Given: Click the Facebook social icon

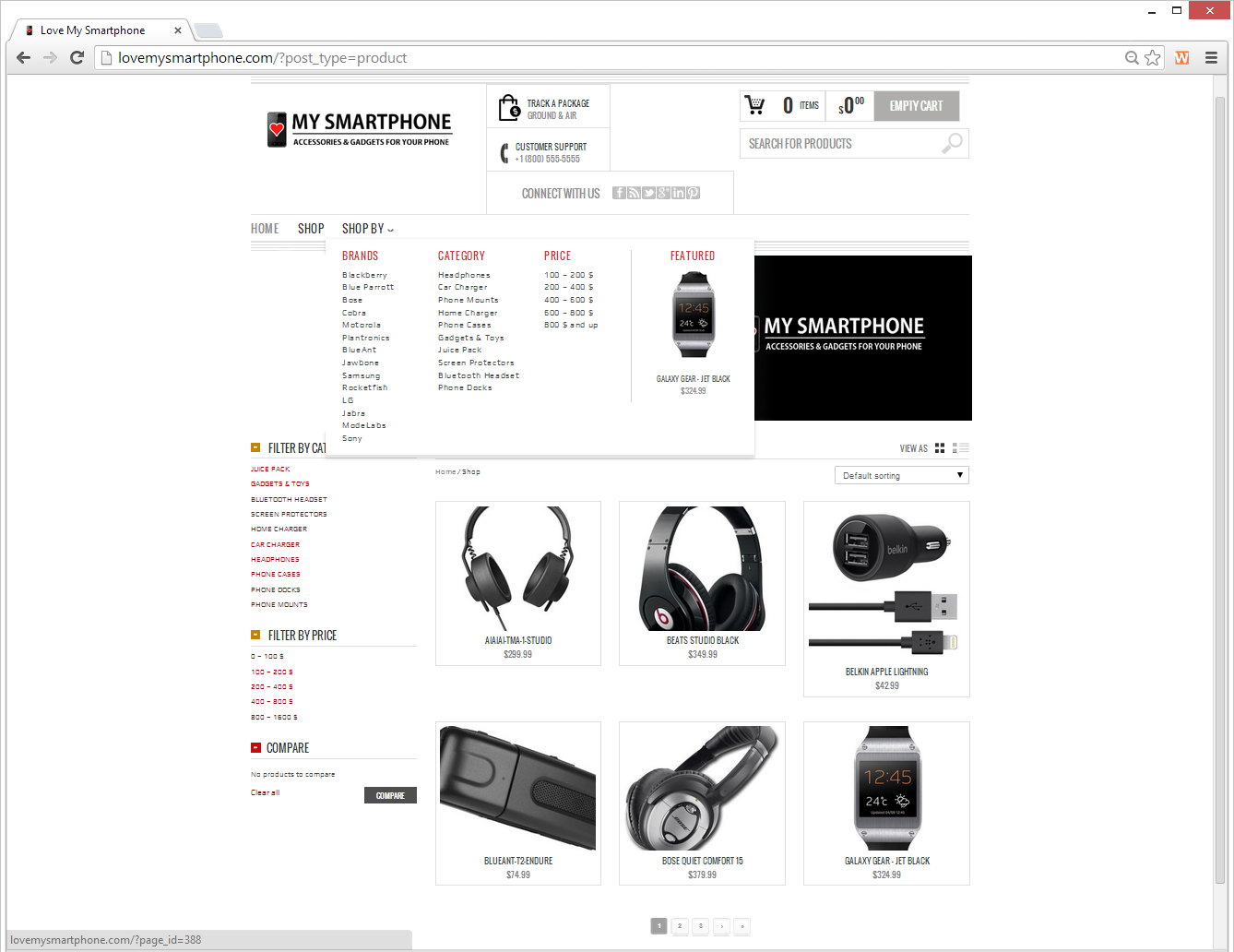Looking at the screenshot, I should coord(619,193).
